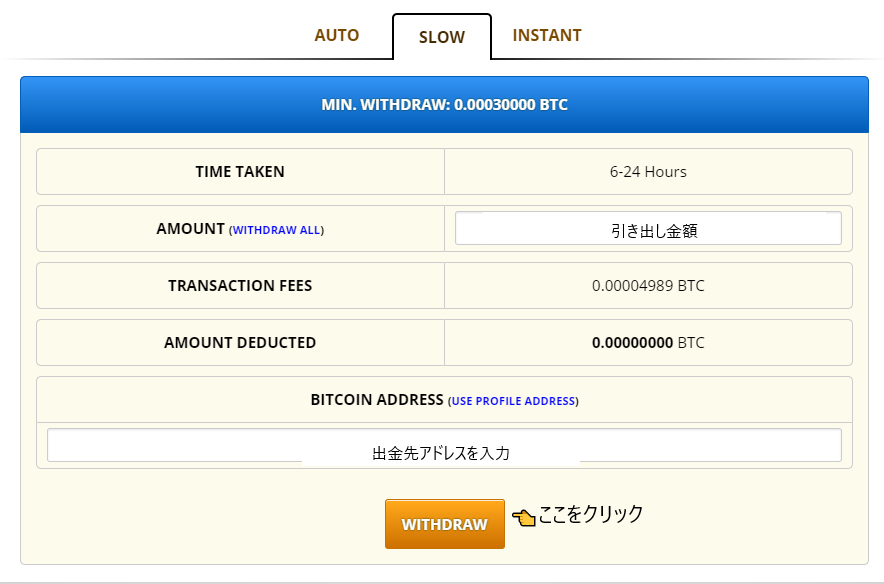Screen dimensions: 884x584
Task: Select the 0.00000000 BTC deducted amount
Action: (648, 343)
